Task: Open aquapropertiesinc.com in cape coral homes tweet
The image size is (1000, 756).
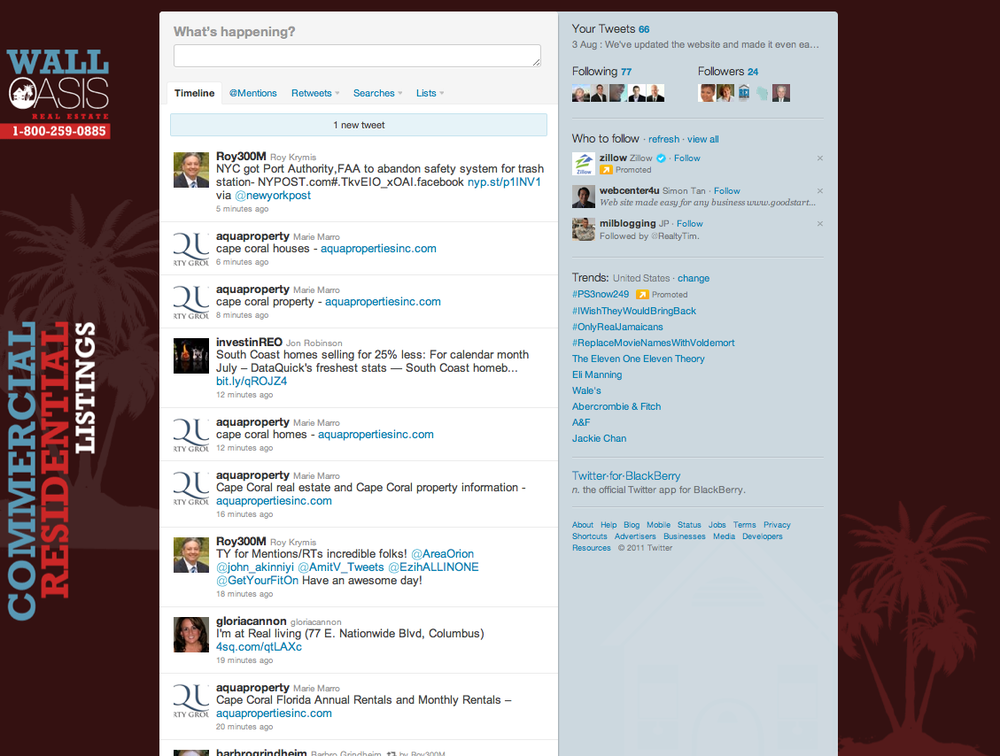Action: coord(376,434)
